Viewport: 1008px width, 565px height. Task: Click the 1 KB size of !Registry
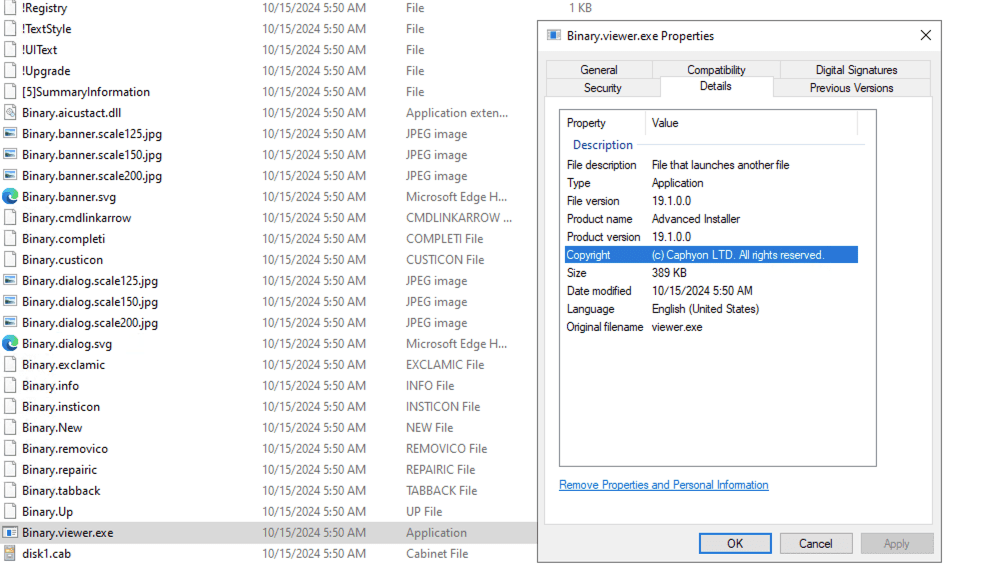click(x=580, y=8)
